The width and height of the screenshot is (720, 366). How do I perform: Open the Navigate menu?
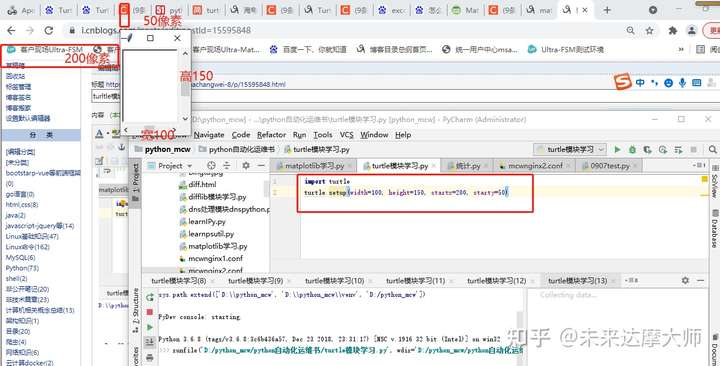click(209, 135)
